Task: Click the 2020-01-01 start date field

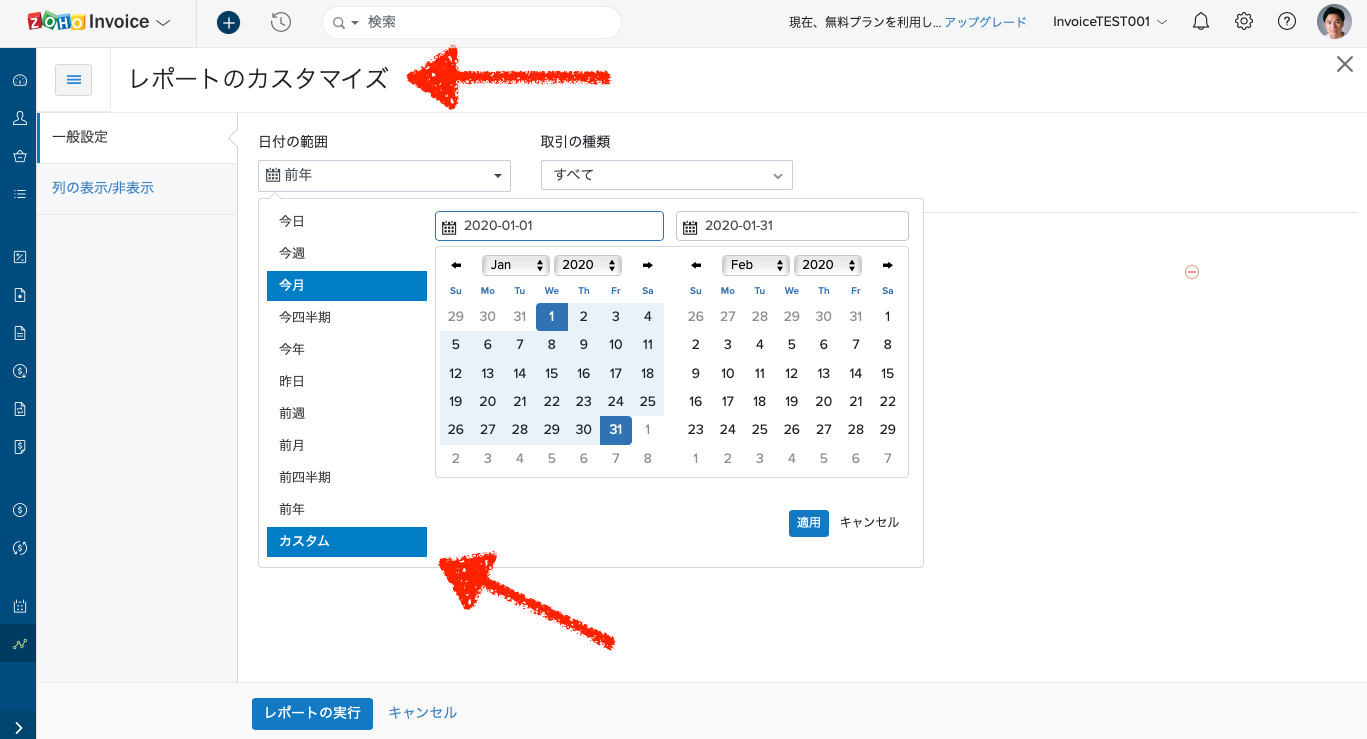Action: (x=549, y=226)
